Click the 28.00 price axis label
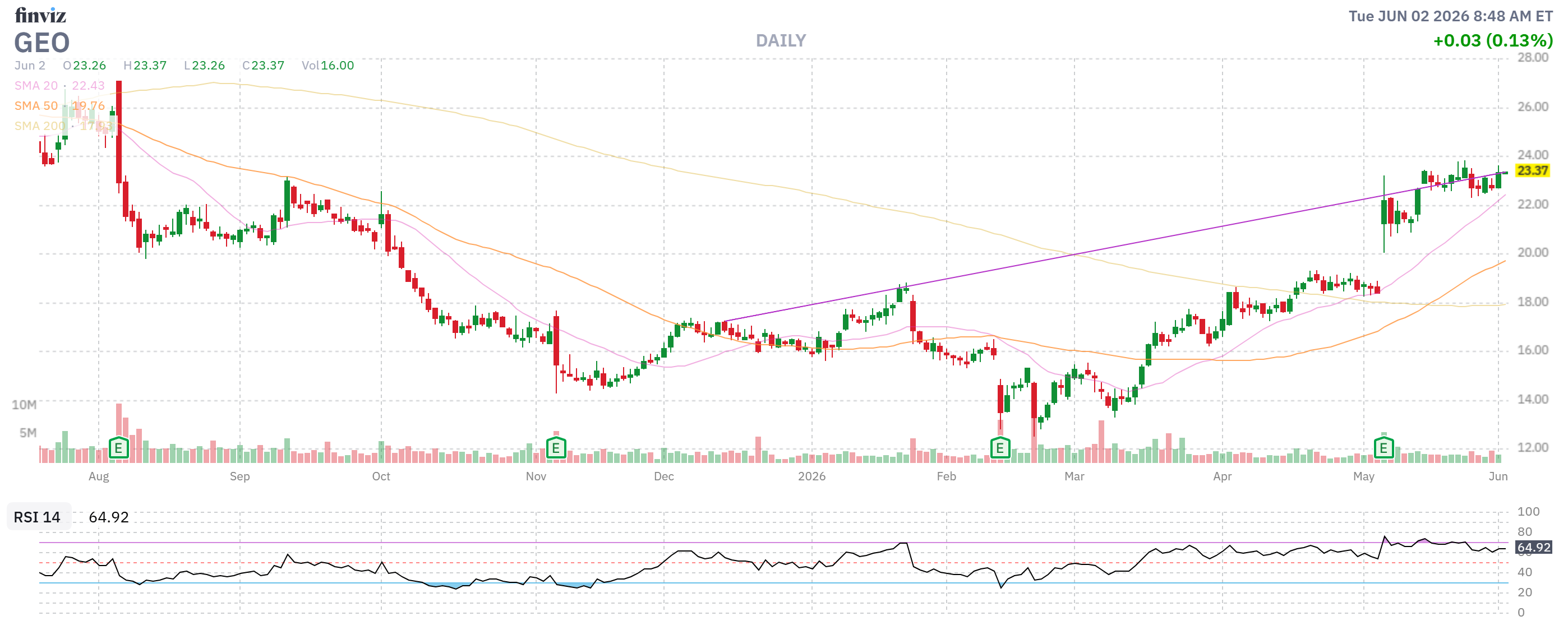 coord(1532,58)
